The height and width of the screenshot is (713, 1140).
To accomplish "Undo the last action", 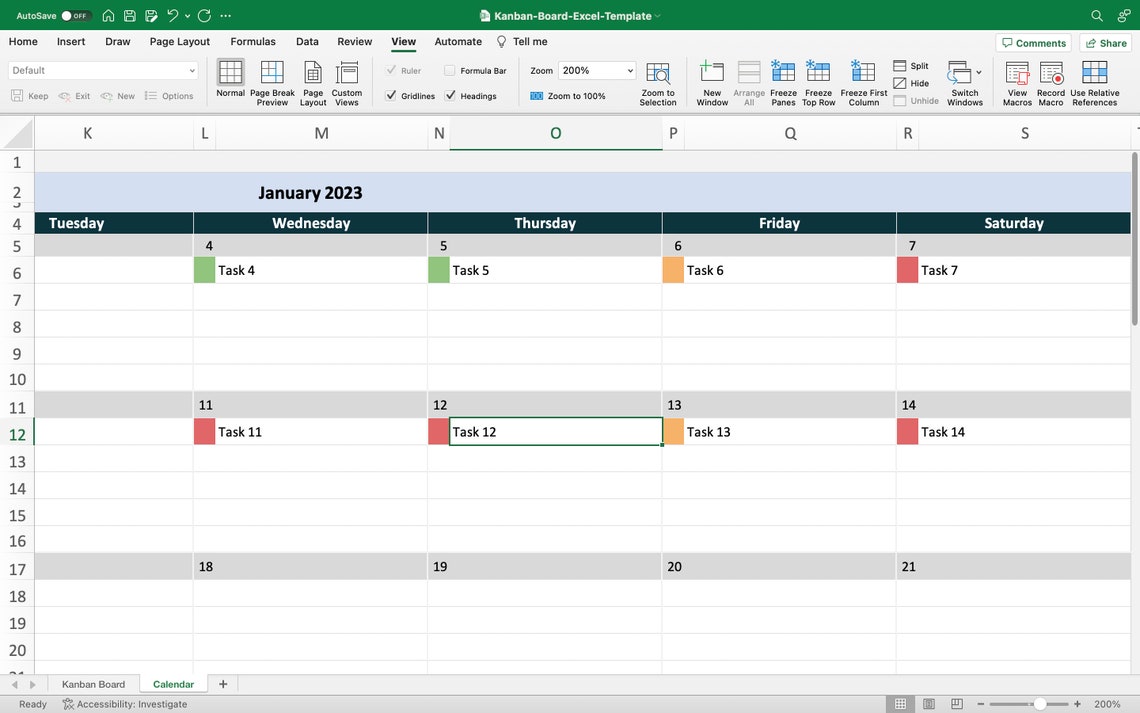I will click(172, 15).
